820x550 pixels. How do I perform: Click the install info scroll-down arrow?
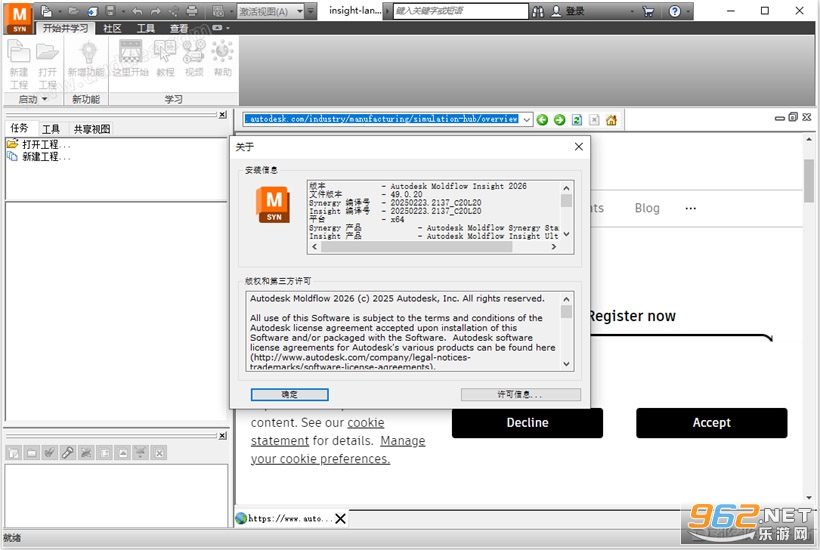tap(566, 234)
